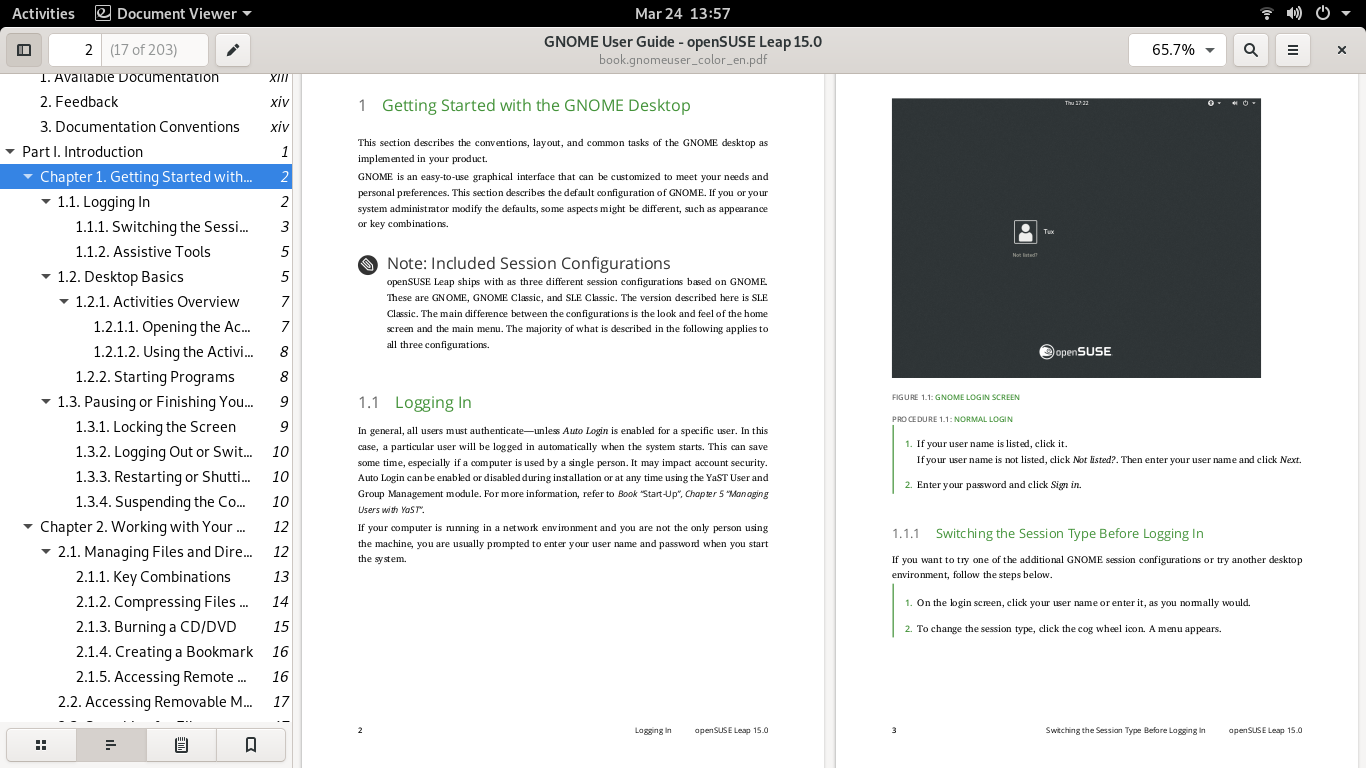Expand the Chapter 2 tree entry
The height and width of the screenshot is (768, 1366).
(29, 526)
